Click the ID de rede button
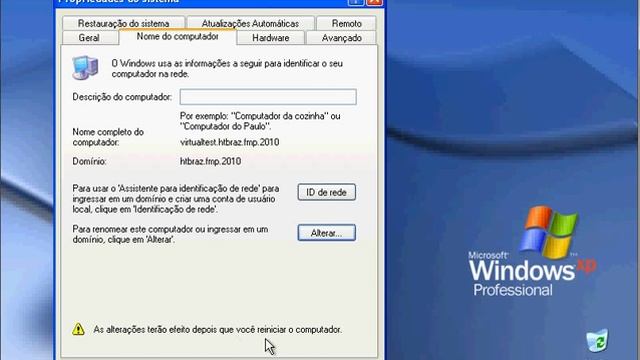This screenshot has width=640, height=360. (327, 192)
